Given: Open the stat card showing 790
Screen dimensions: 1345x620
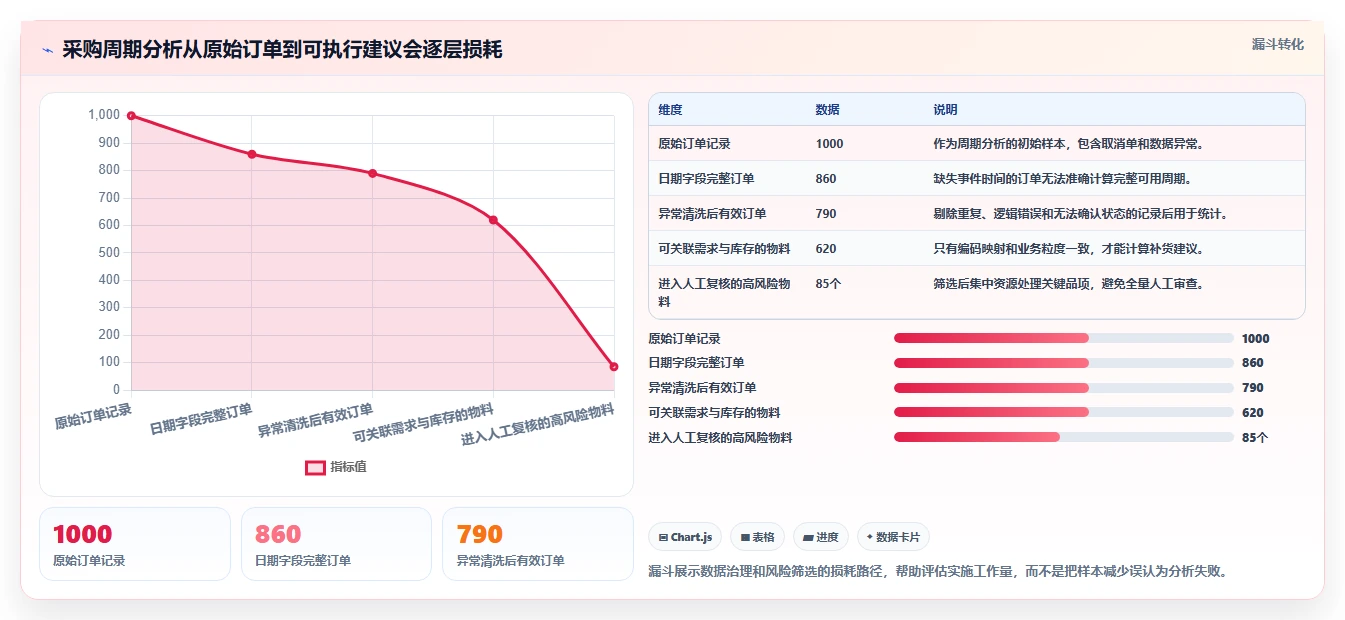Looking at the screenshot, I should [x=538, y=544].
